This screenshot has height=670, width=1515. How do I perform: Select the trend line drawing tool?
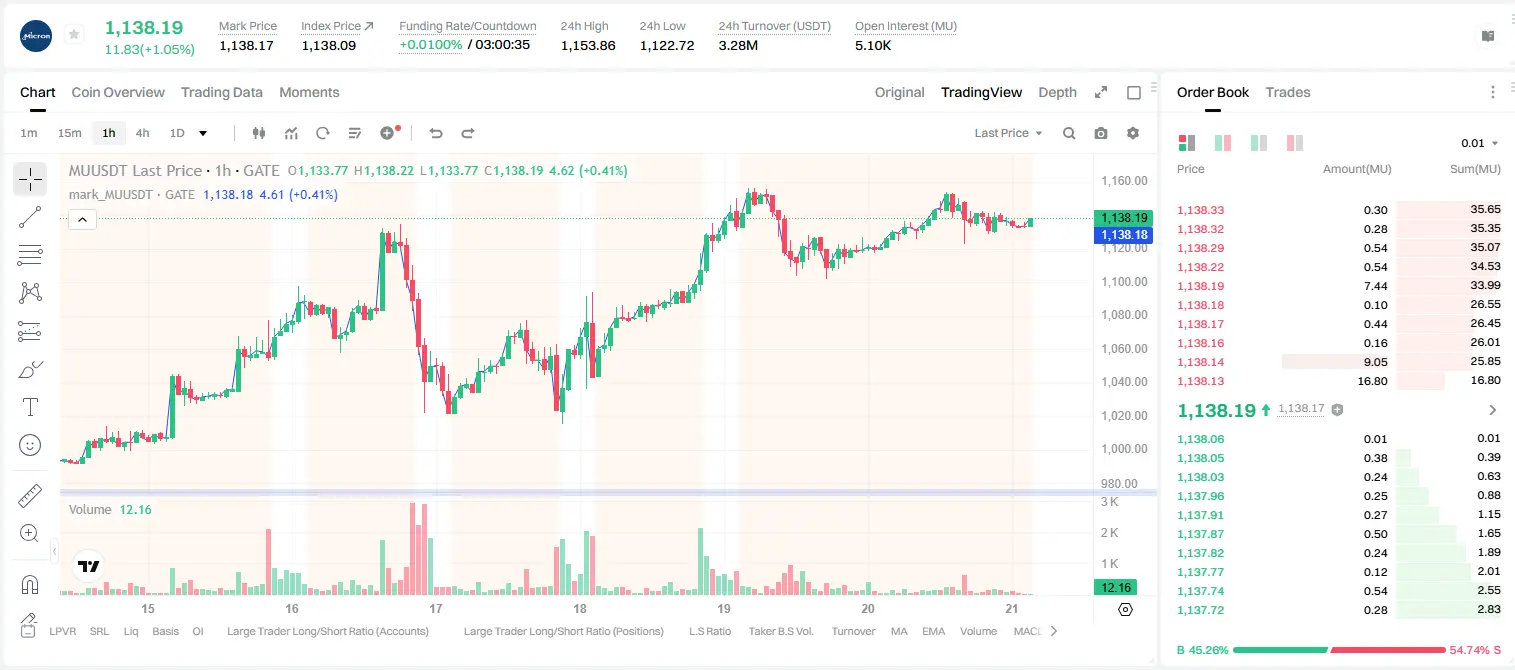pos(30,217)
